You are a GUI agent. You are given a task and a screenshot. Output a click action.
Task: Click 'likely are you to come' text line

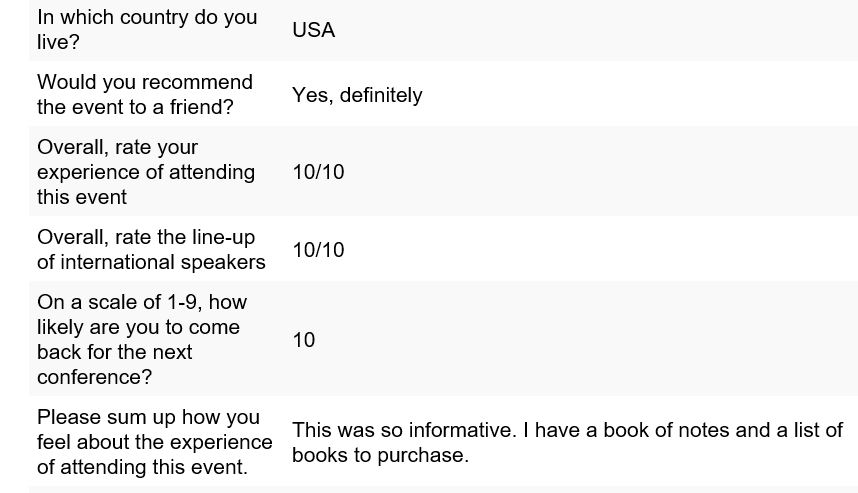pyautogui.click(x=138, y=327)
